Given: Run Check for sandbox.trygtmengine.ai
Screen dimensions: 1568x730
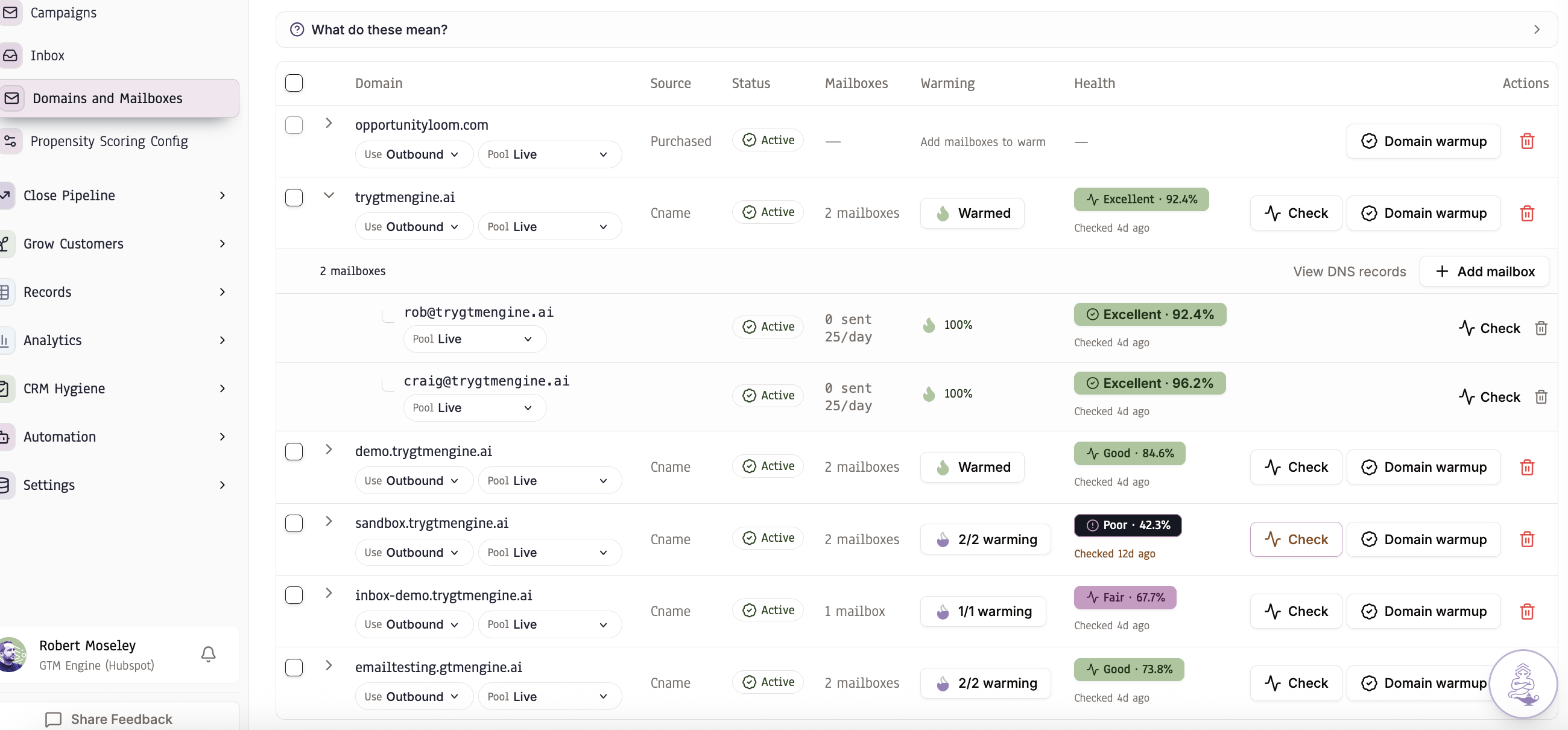Looking at the screenshot, I should click(1295, 539).
